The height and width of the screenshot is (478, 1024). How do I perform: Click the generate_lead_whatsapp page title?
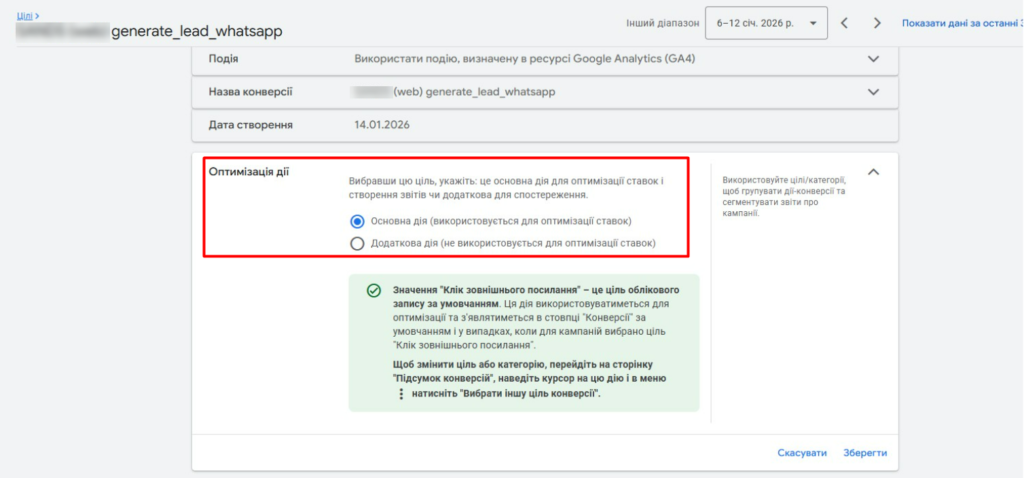[x=196, y=31]
